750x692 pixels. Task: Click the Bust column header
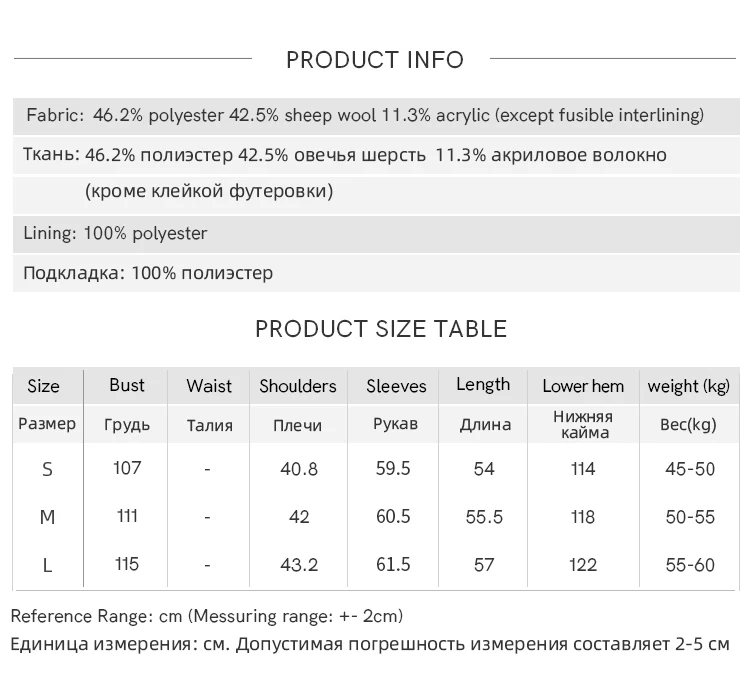(x=127, y=385)
